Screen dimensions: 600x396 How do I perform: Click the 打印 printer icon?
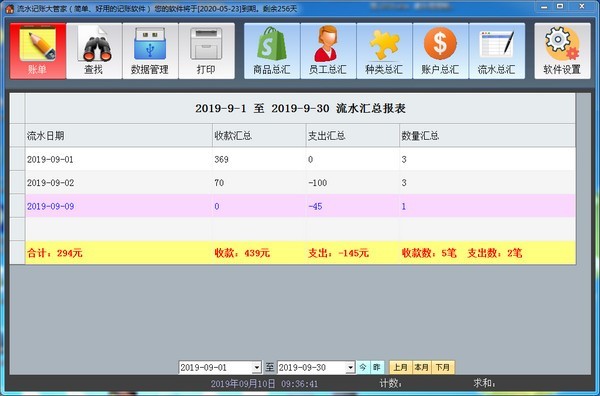[207, 51]
